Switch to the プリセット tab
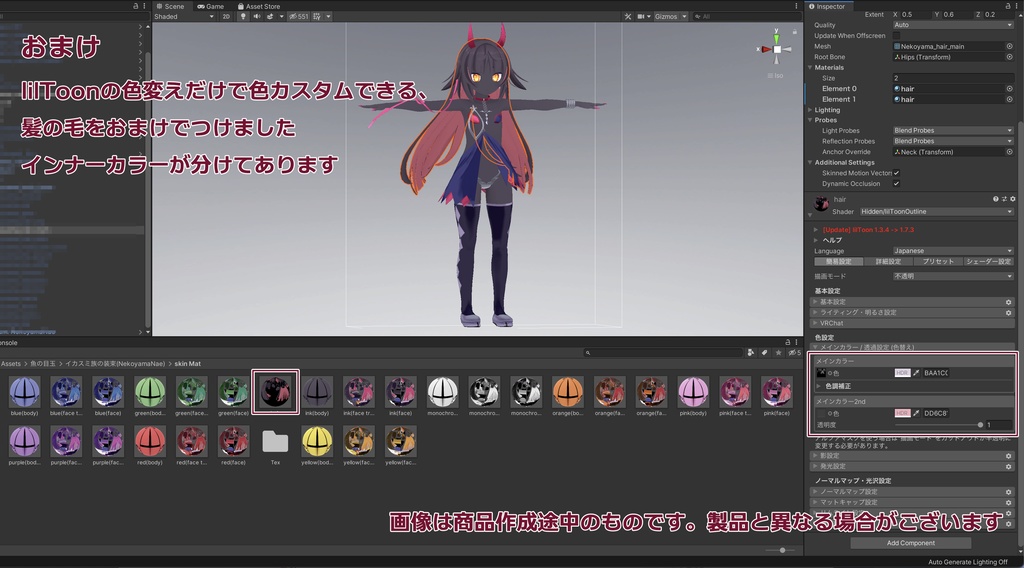Image resolution: width=1024 pixels, height=568 pixels. (x=938, y=261)
